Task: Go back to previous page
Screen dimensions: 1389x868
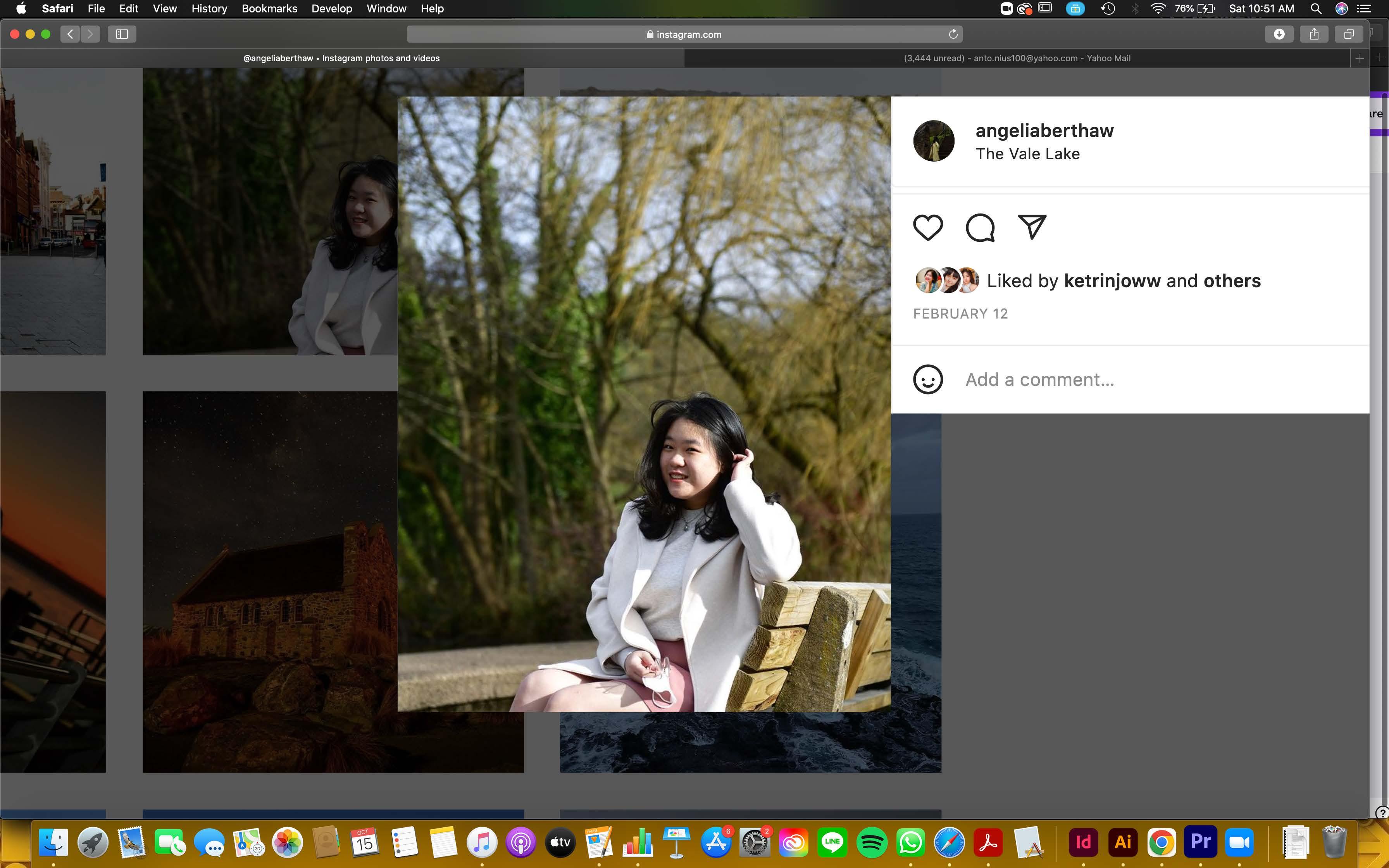Action: 70,34
